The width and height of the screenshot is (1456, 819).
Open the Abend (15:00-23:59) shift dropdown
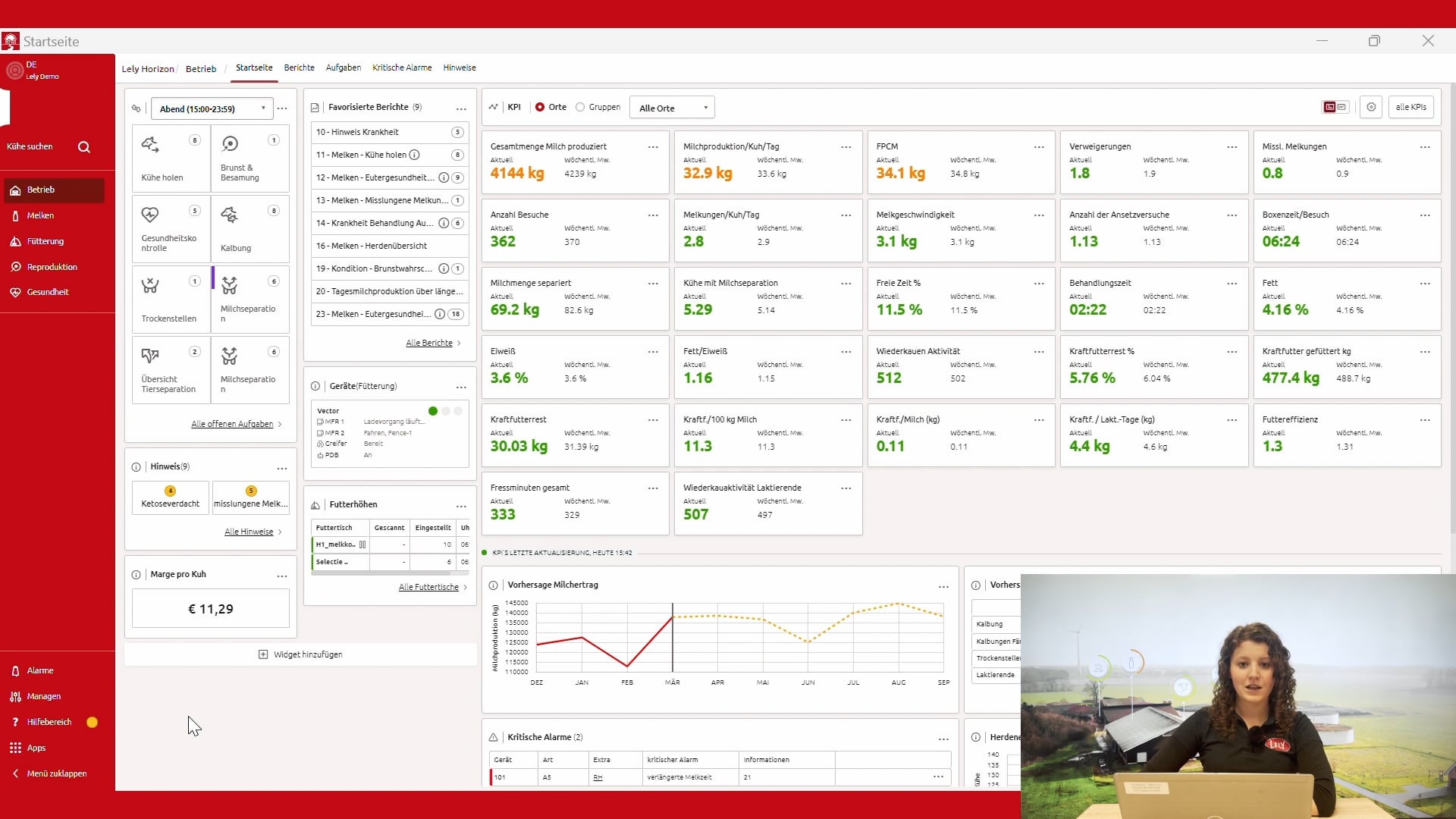pyautogui.click(x=212, y=108)
